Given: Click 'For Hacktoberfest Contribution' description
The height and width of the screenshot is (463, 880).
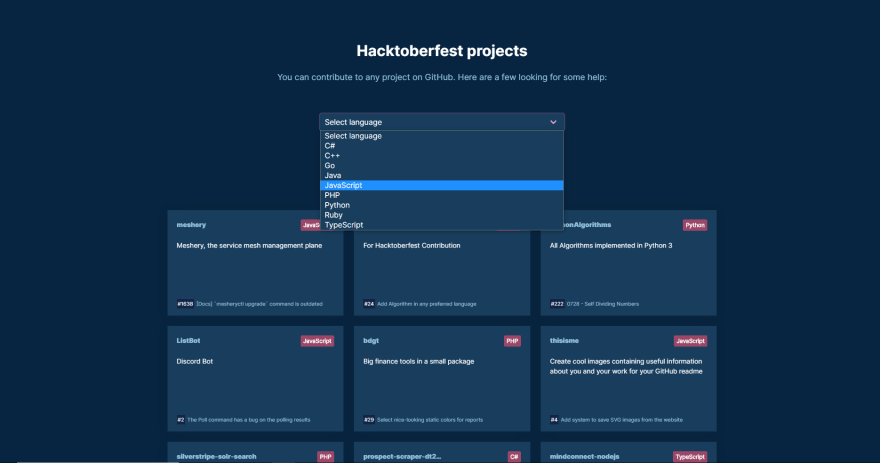Looking at the screenshot, I should (x=411, y=245).
